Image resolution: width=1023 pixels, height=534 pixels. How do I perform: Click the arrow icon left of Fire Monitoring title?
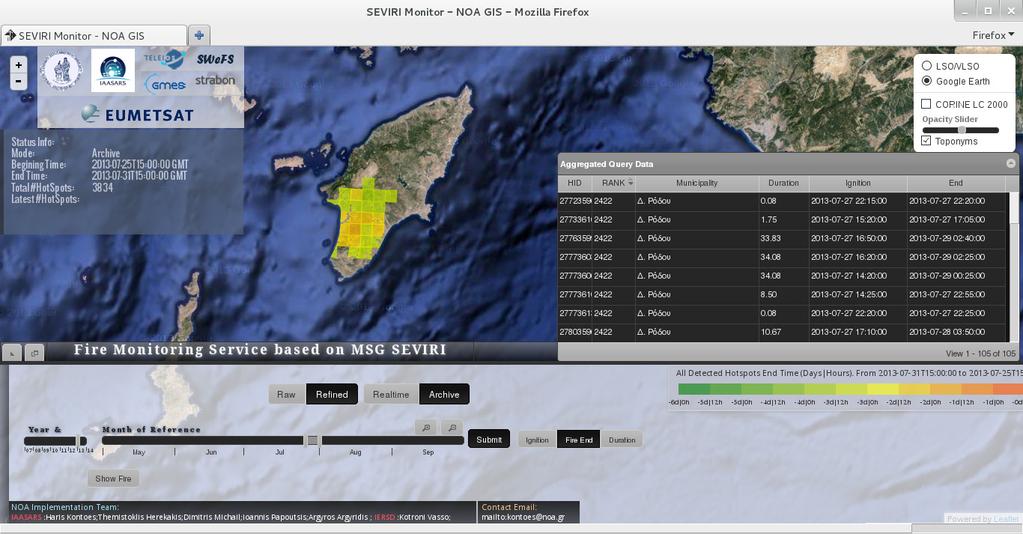click(x=11, y=353)
